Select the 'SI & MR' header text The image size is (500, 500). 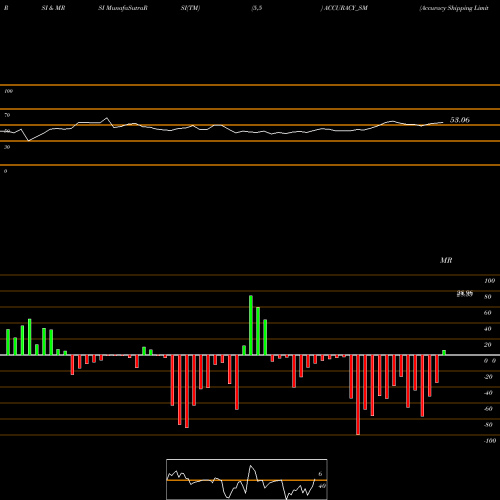(x=53, y=8)
